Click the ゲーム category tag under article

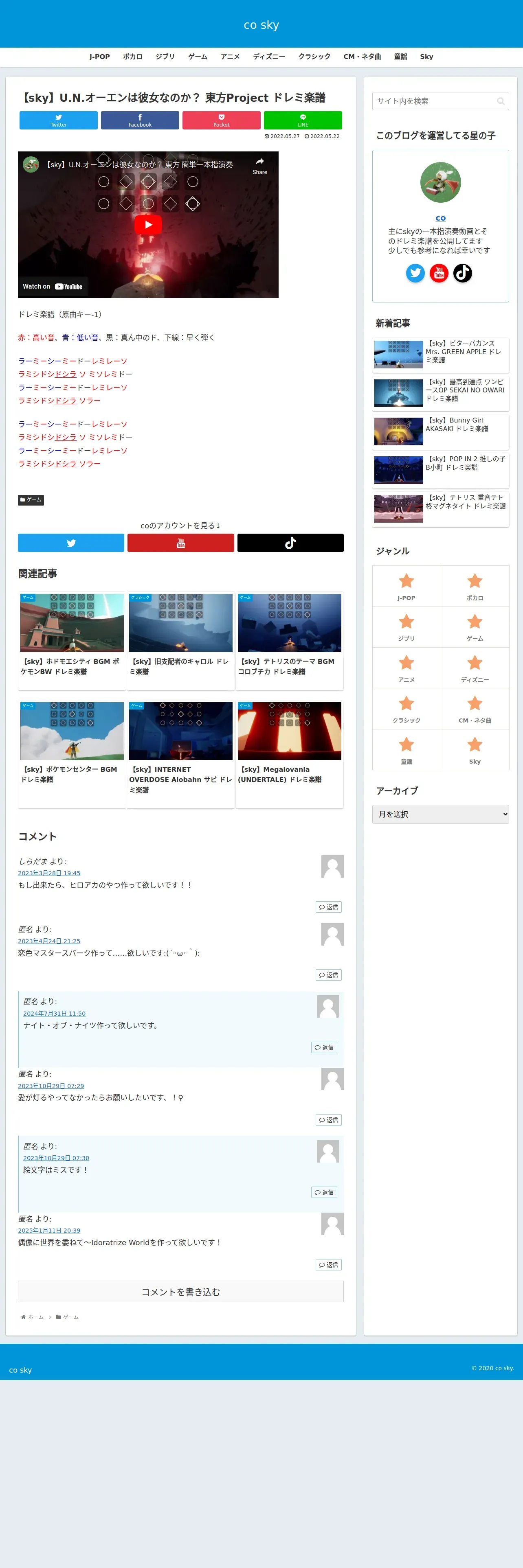pos(31,500)
